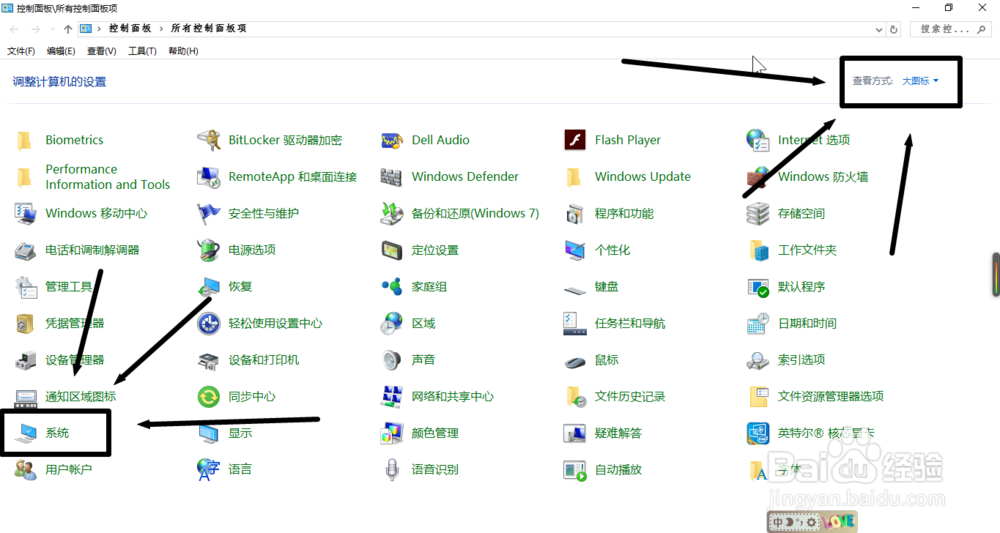Open the 任务栏和导航 link
Viewport: 1000px width, 533px height.
point(629,323)
